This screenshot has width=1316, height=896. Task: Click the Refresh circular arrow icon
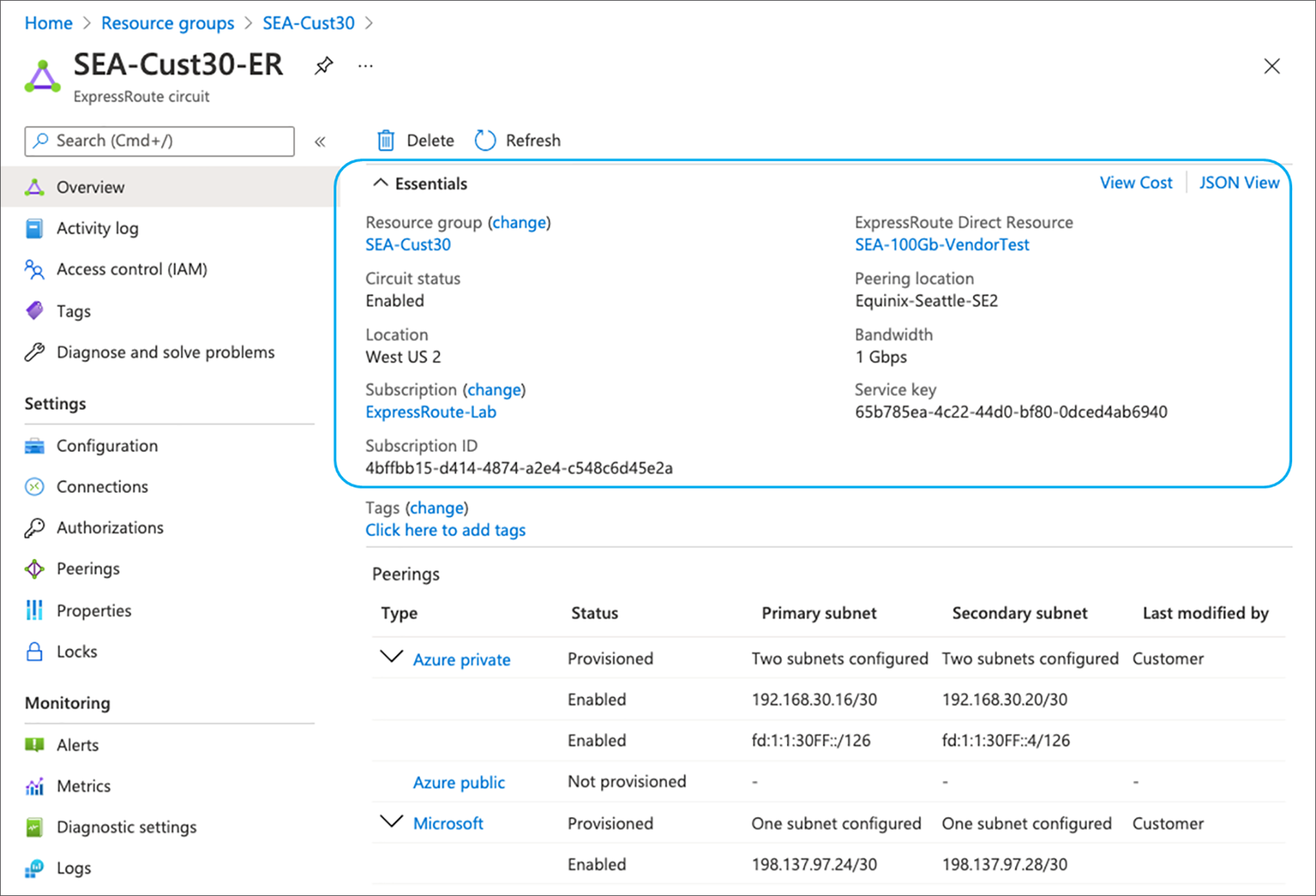(485, 140)
